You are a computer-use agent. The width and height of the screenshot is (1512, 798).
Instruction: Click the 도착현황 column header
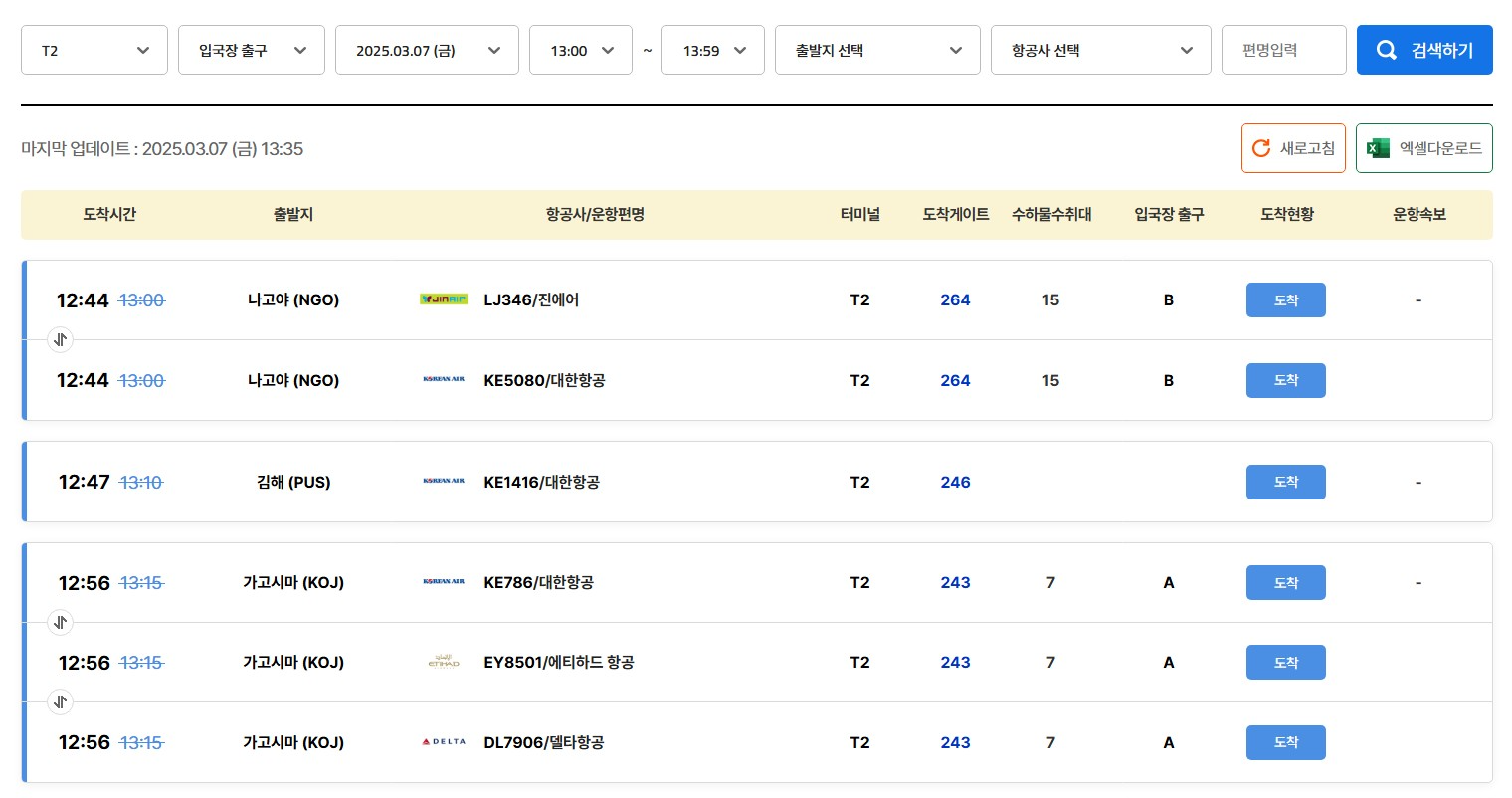[1287, 214]
